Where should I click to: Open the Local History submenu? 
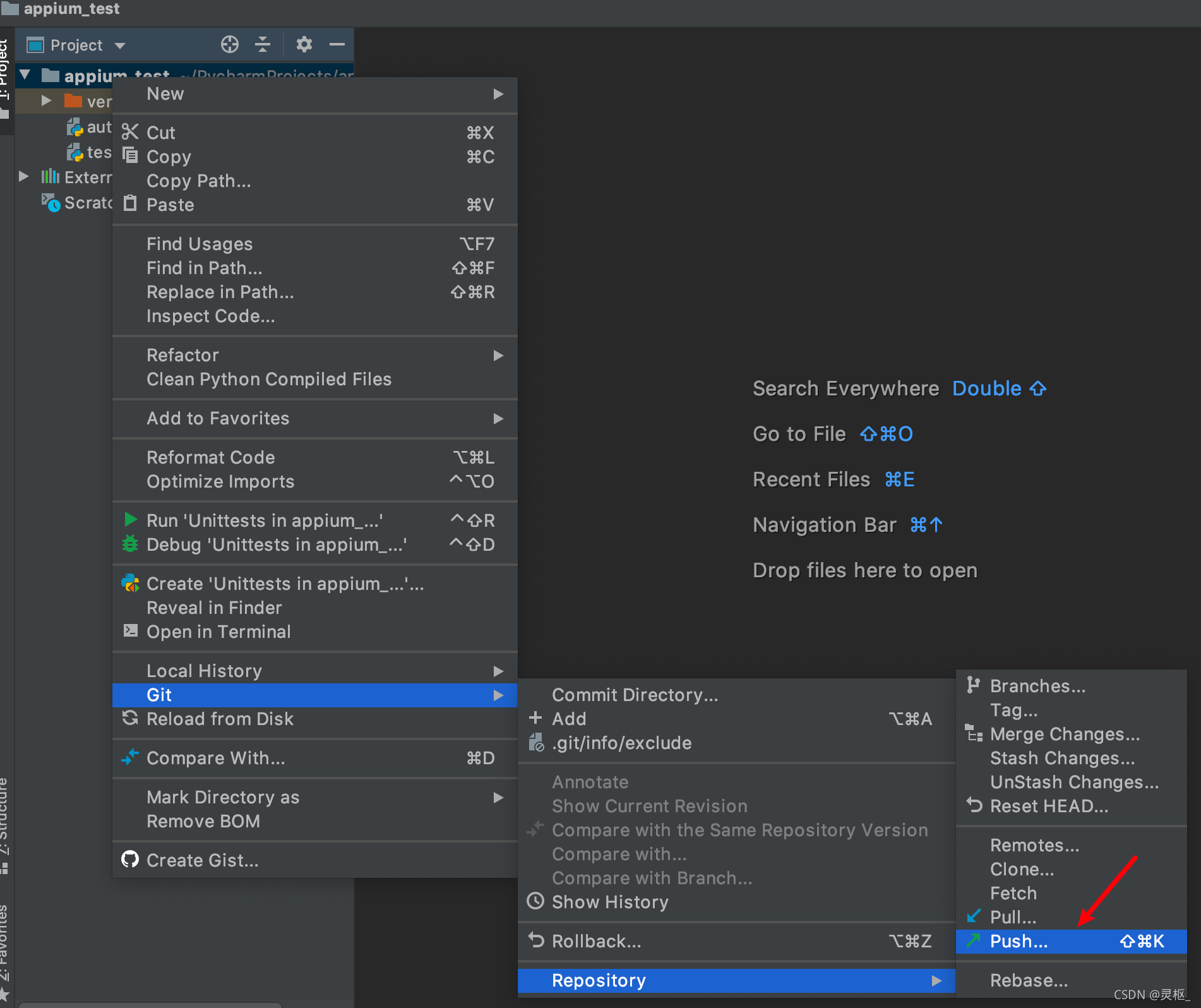[x=315, y=671]
